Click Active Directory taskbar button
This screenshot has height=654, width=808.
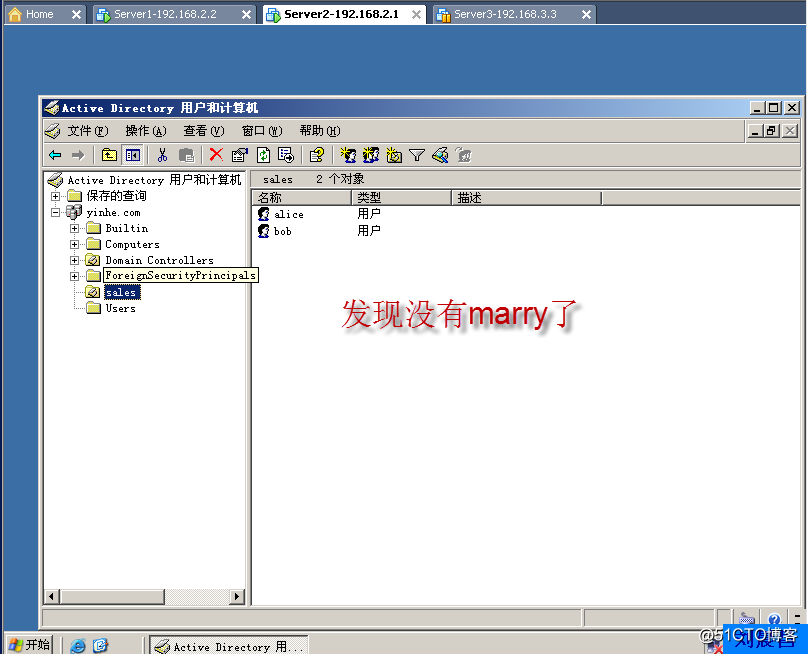(229, 646)
